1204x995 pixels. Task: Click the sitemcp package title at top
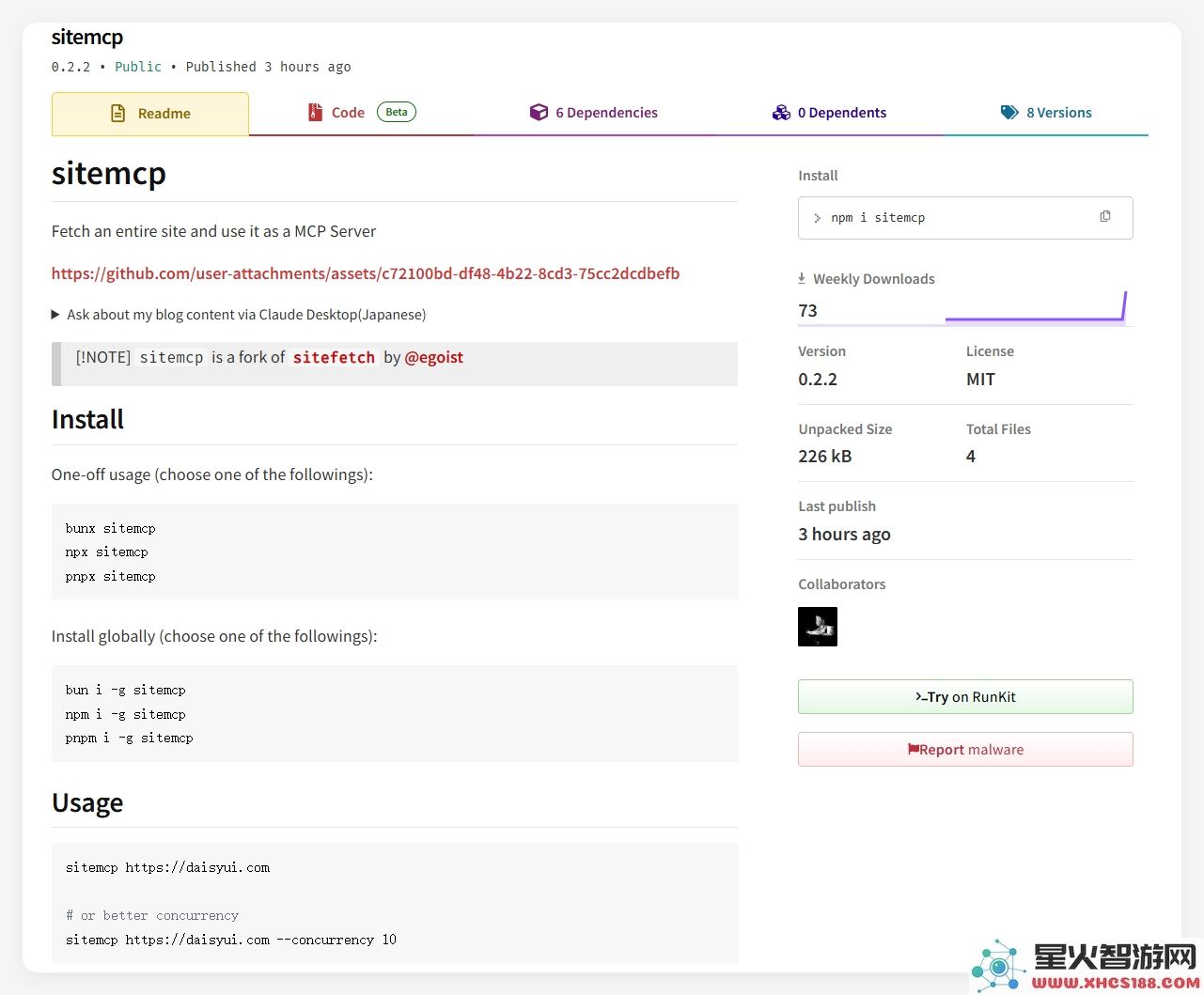point(87,38)
